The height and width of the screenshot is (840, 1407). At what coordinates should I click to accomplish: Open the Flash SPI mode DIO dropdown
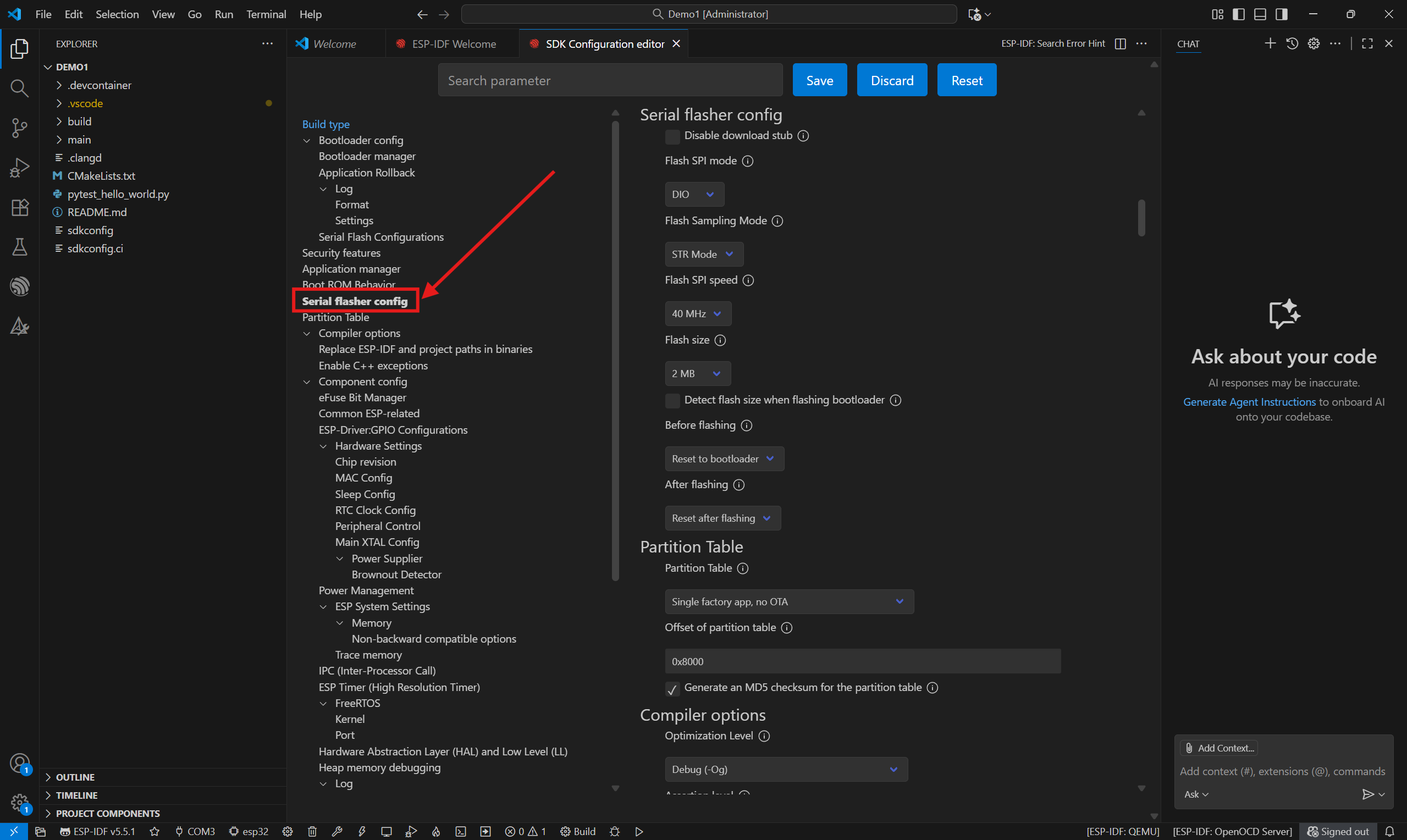tap(694, 194)
